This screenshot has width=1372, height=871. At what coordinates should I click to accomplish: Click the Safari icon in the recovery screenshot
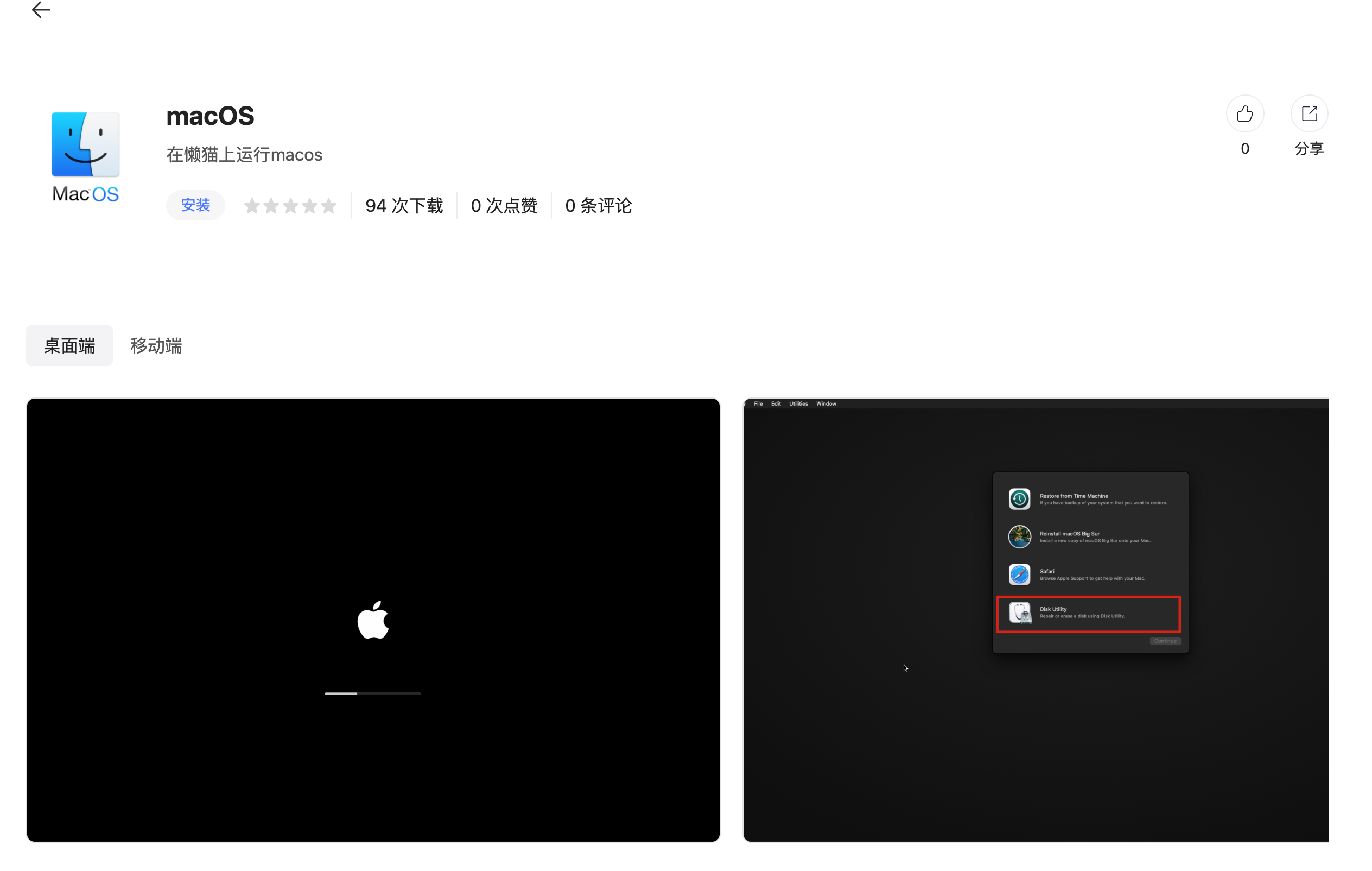[1019, 574]
